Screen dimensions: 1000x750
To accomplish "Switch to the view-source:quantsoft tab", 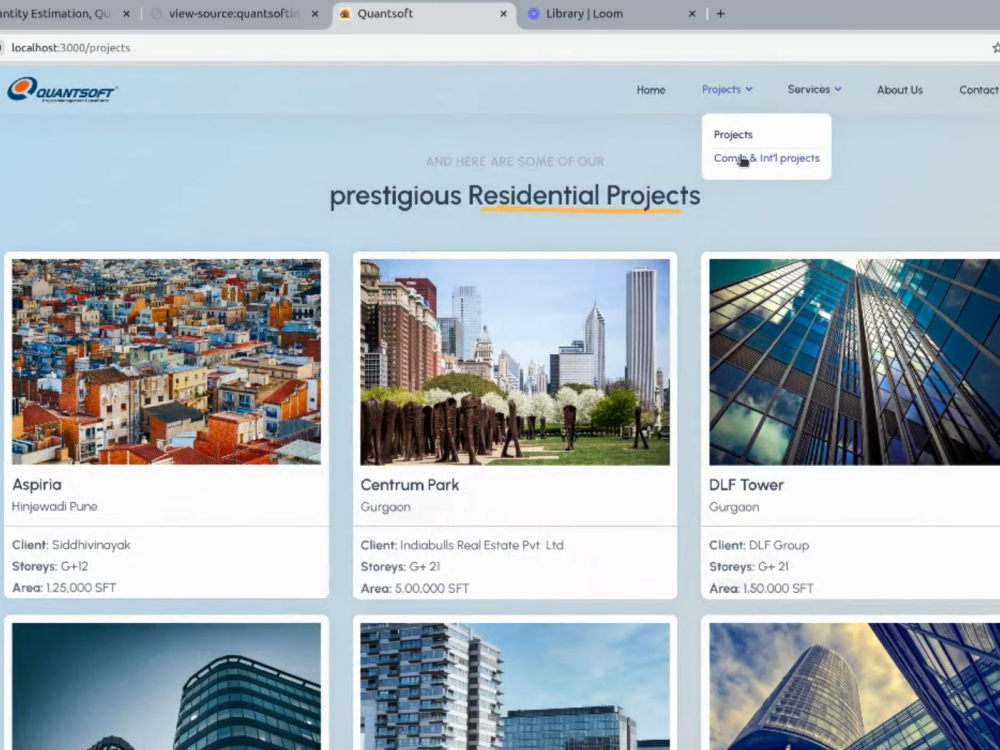I will click(233, 13).
